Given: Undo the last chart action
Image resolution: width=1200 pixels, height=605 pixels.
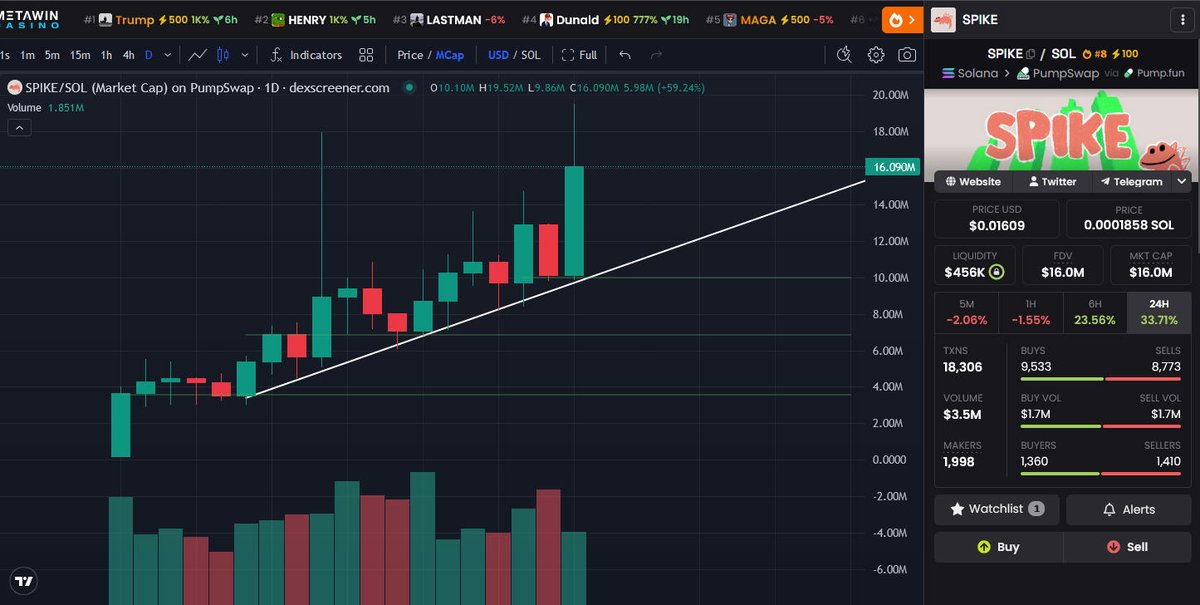Looking at the screenshot, I should (625, 55).
